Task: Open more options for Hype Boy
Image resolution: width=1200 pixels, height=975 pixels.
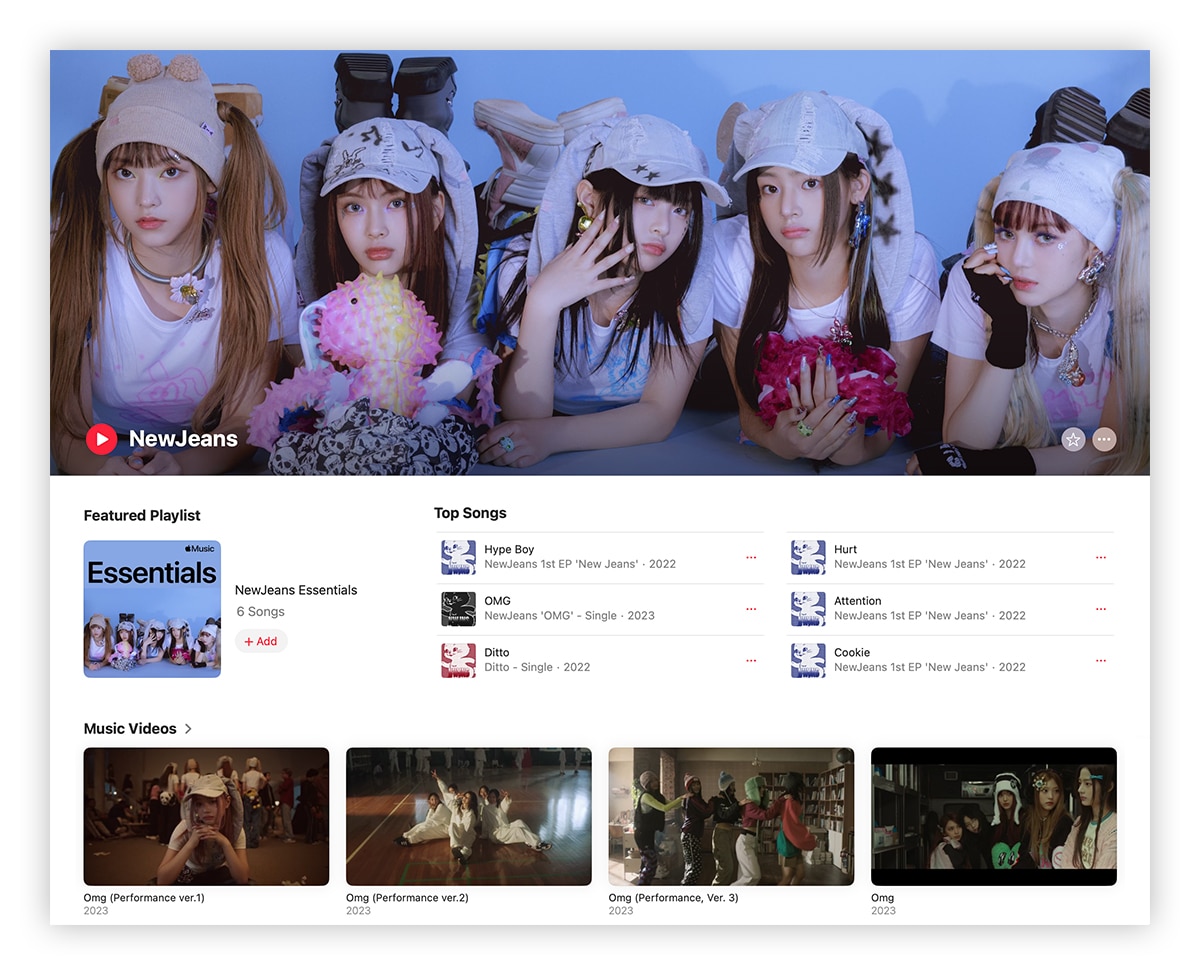Action: pyautogui.click(x=751, y=558)
